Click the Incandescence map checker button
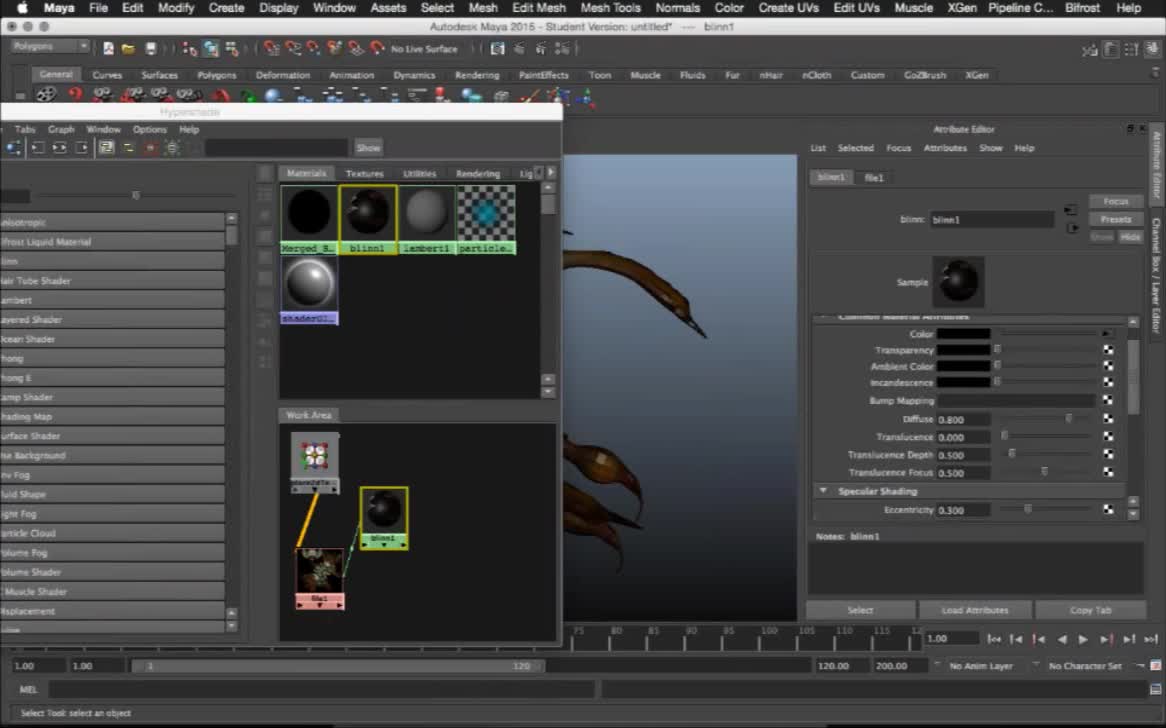The height and width of the screenshot is (728, 1166). point(1108,382)
